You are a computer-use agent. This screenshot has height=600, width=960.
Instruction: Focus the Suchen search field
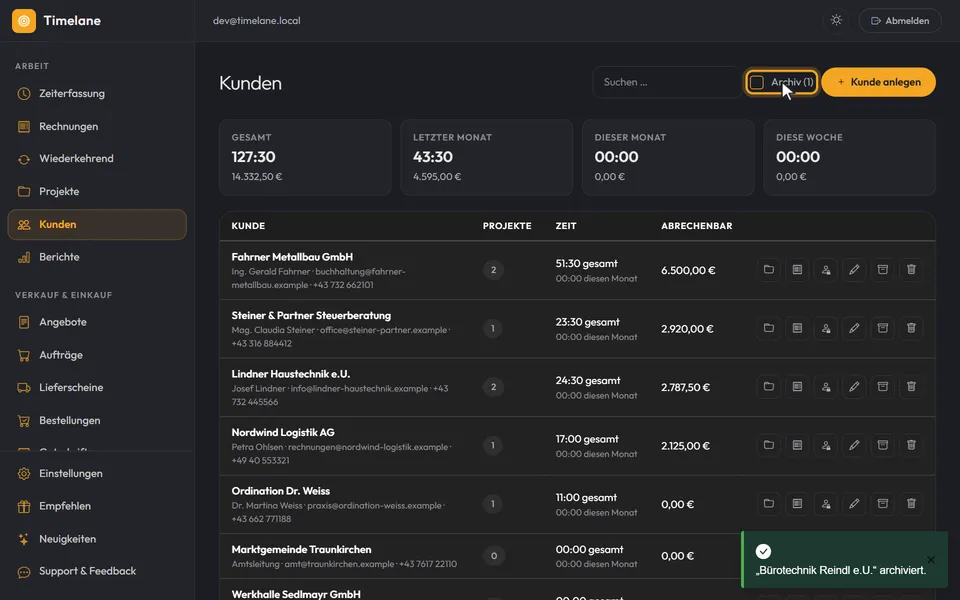(667, 82)
